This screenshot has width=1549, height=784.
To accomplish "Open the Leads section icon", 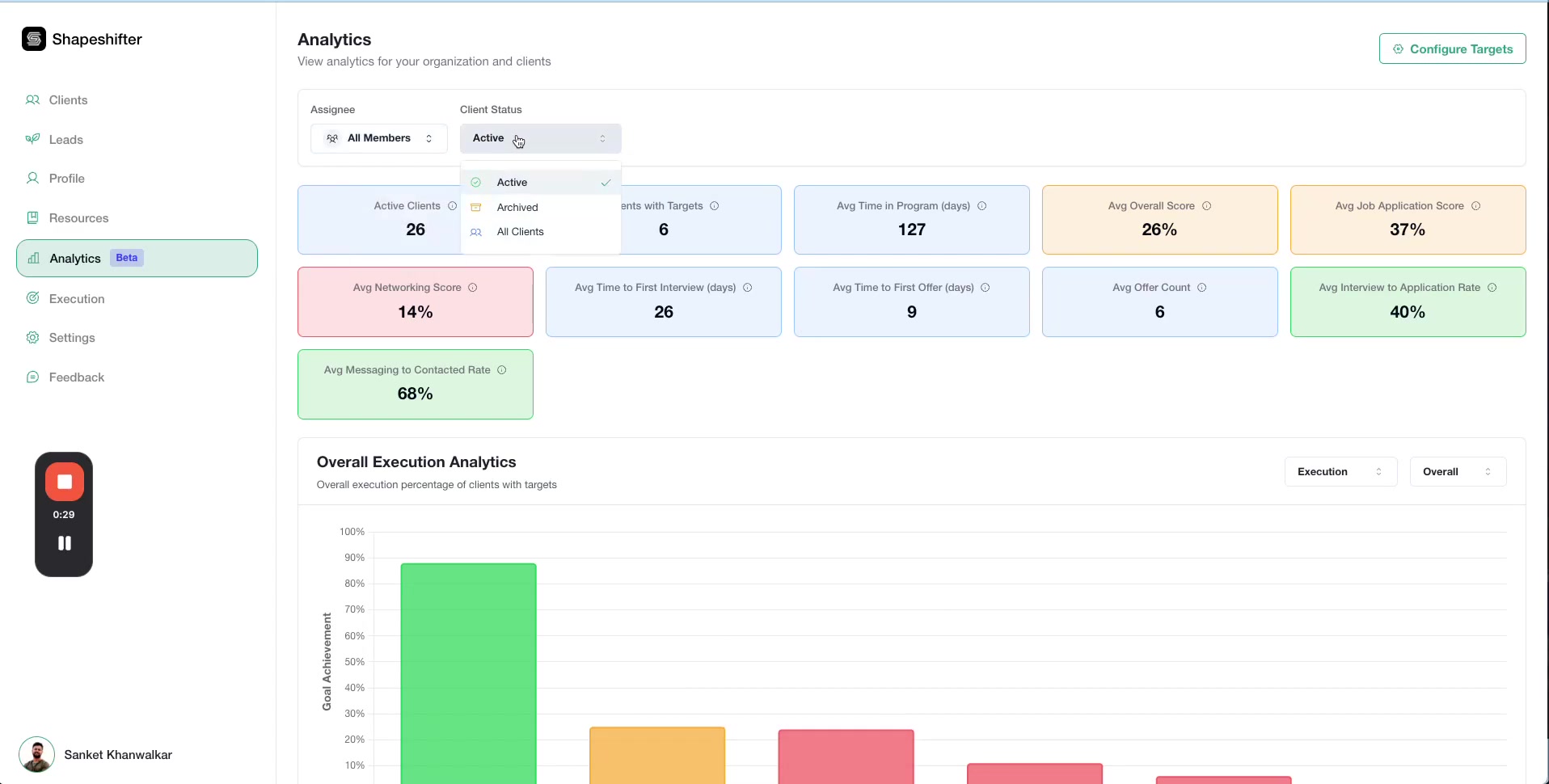I will (x=32, y=138).
